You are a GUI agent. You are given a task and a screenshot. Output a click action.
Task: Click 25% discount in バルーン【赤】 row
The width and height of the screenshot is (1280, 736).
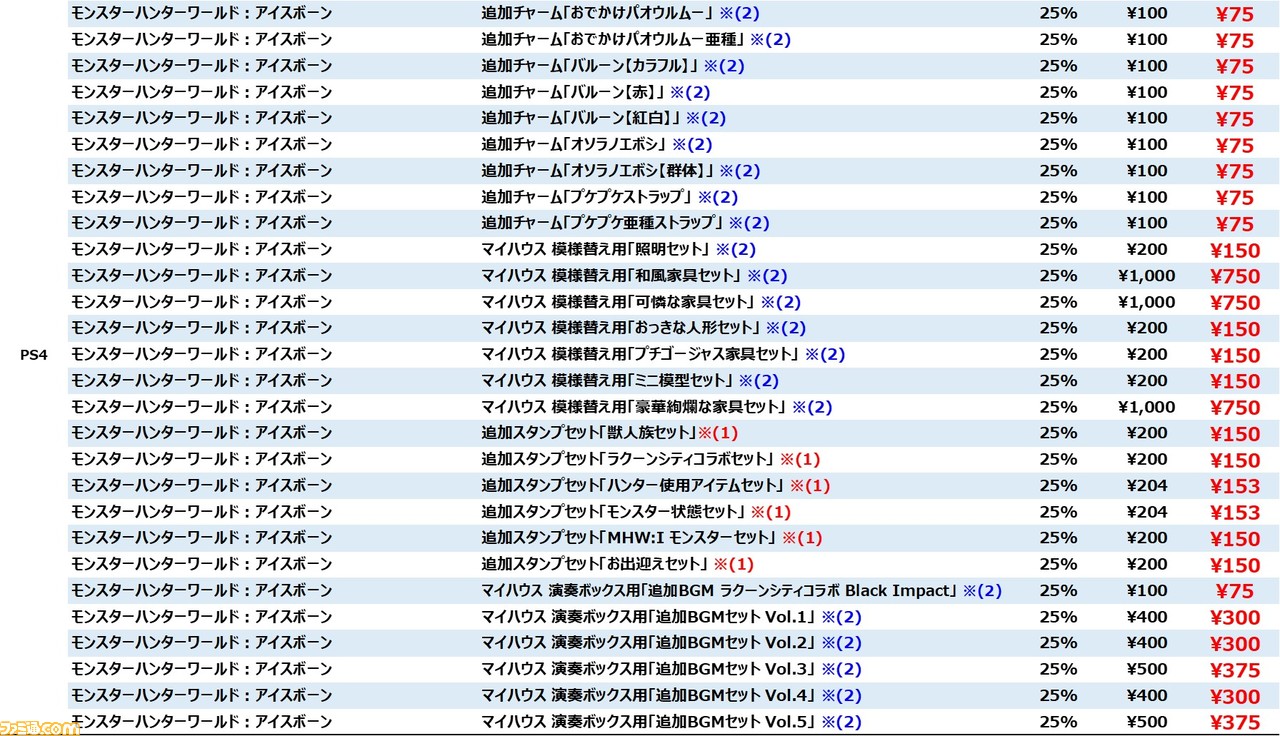coord(1058,92)
